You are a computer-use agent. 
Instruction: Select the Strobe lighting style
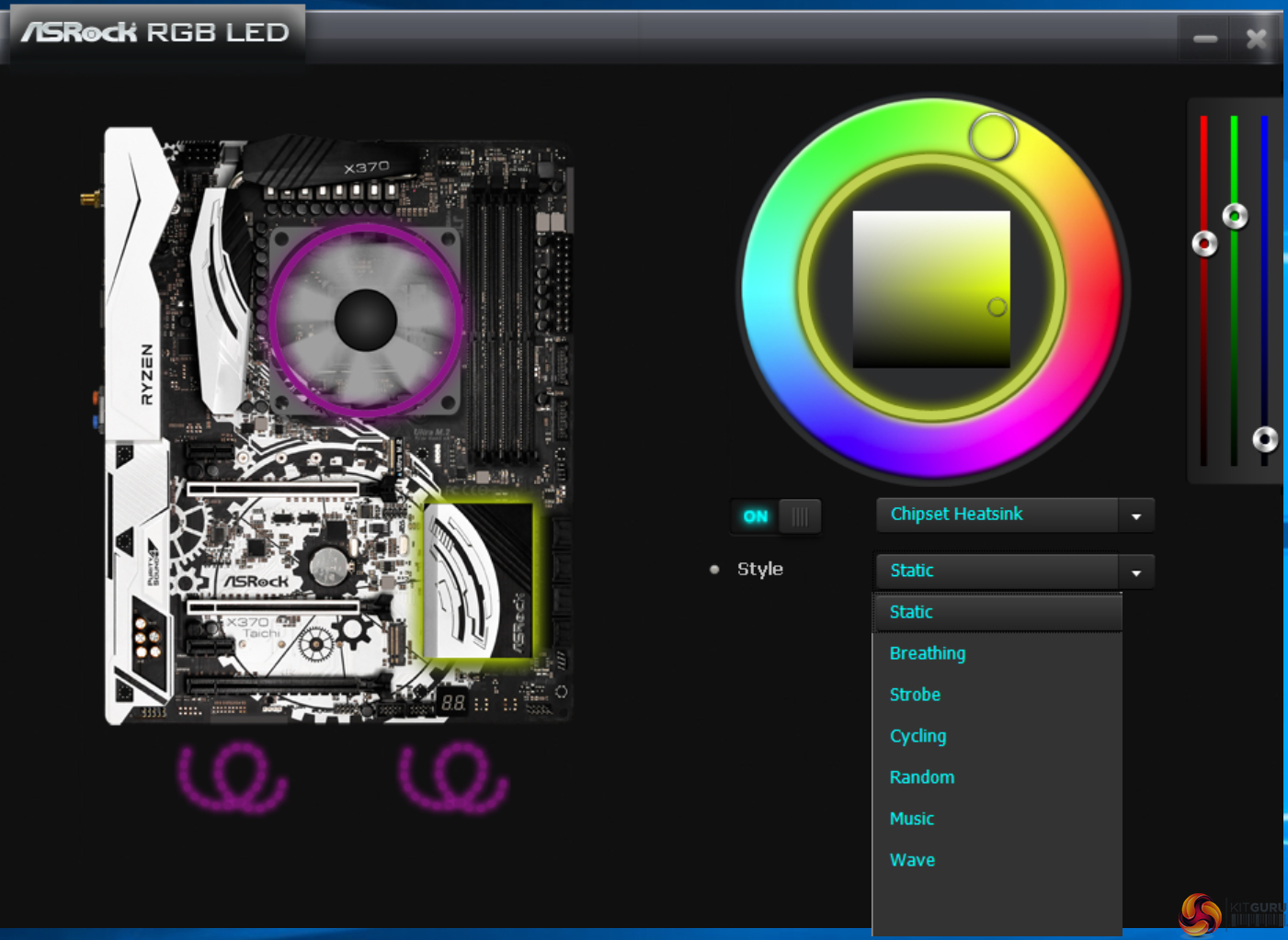pyautogui.click(x=997, y=695)
